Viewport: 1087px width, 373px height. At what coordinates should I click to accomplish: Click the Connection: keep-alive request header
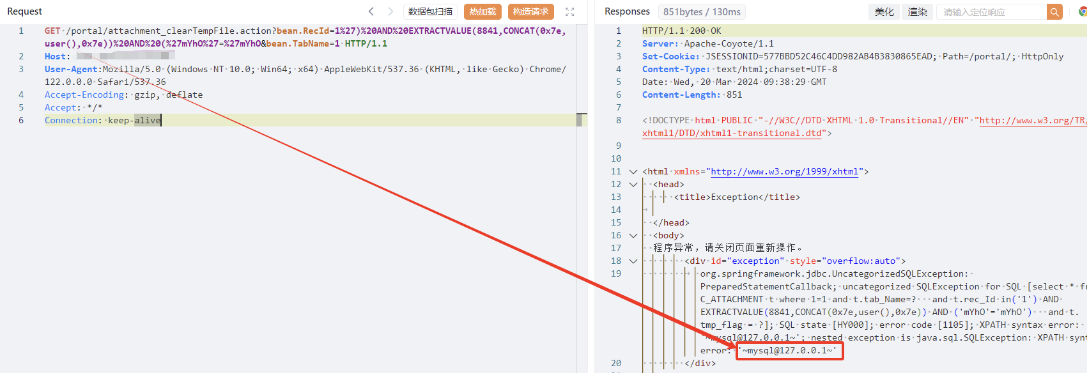(103, 120)
